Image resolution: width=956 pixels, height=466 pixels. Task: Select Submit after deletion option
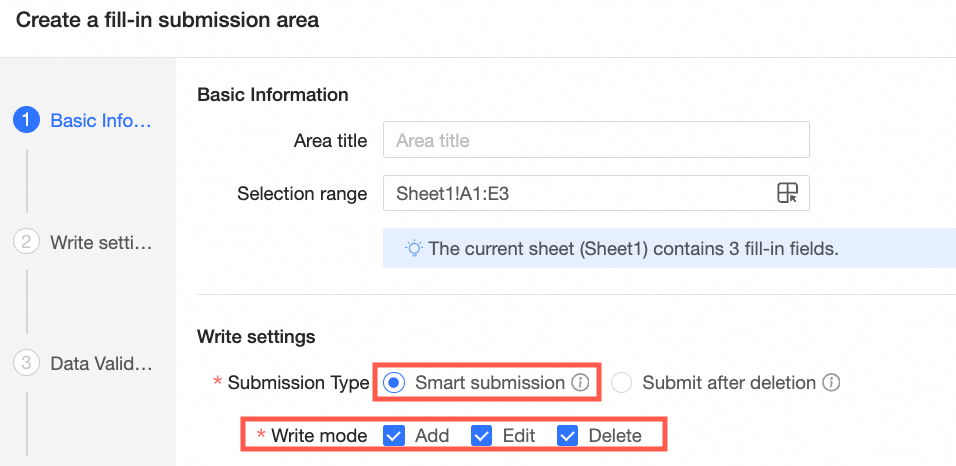coord(622,383)
